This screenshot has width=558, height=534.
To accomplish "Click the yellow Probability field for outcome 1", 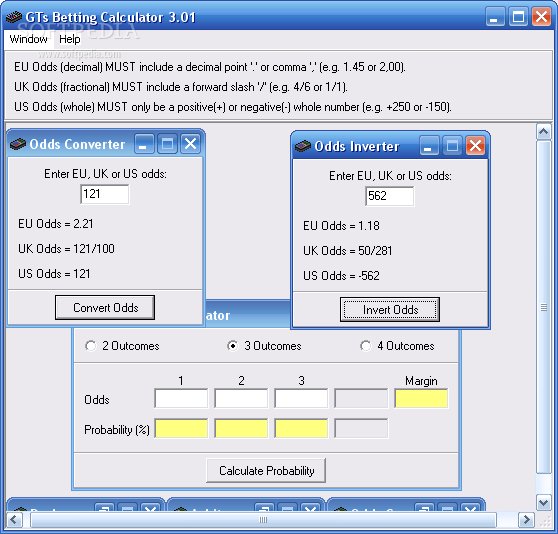I will (181, 428).
